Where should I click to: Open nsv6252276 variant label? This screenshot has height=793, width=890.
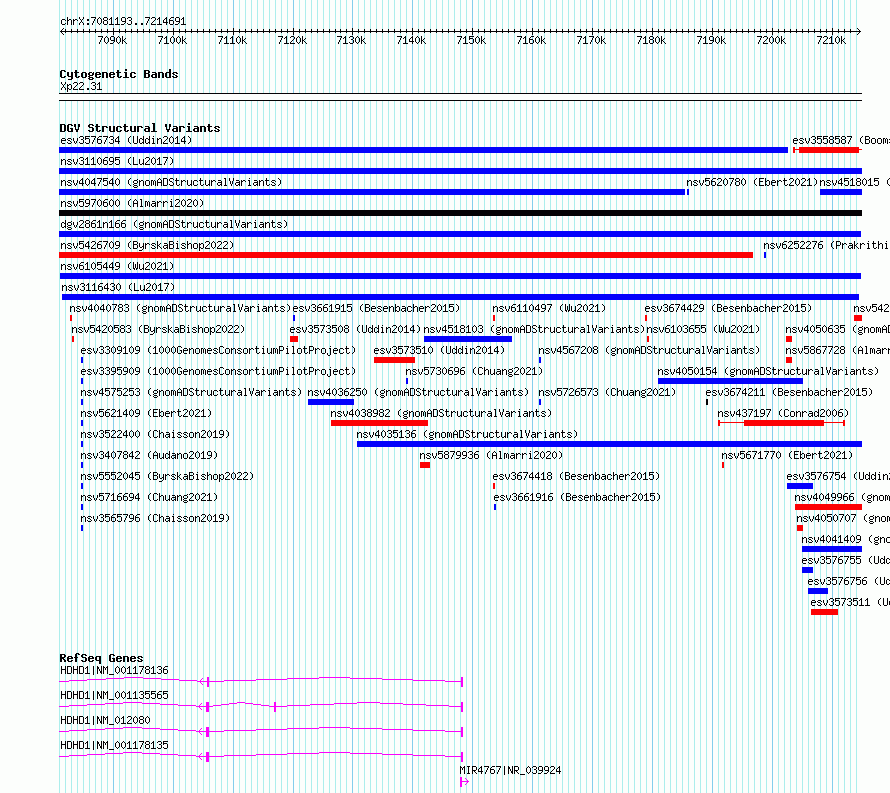pyautogui.click(x=826, y=245)
